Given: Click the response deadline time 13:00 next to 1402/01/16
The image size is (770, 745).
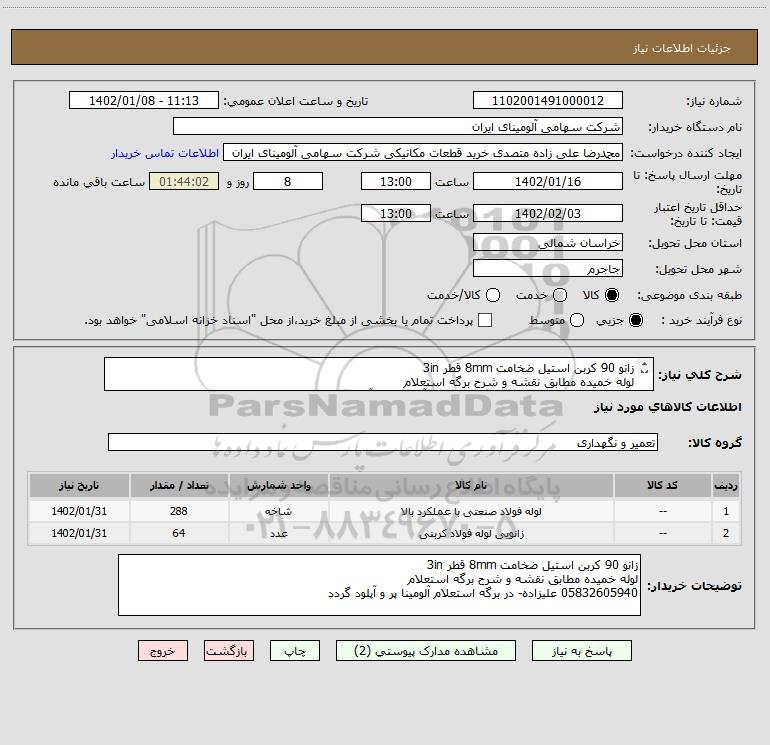Looking at the screenshot, I should [396, 182].
